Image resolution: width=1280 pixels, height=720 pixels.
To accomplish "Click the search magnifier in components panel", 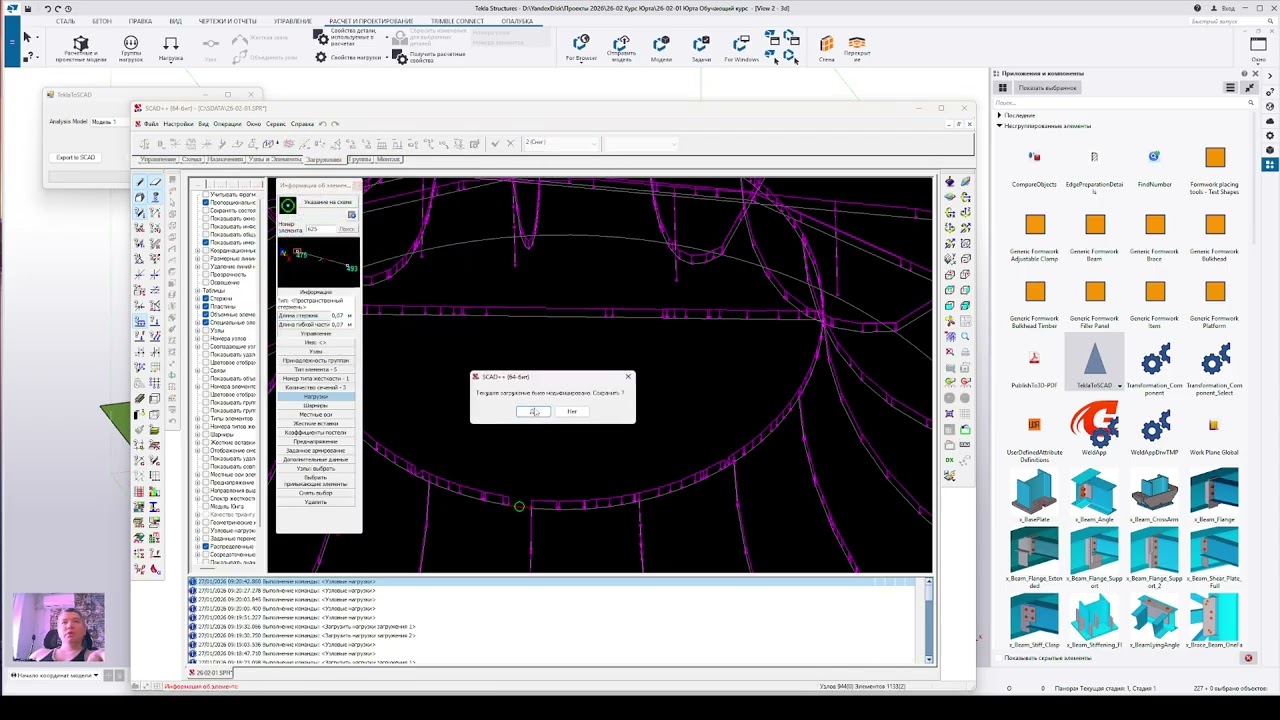I will click(x=1250, y=102).
